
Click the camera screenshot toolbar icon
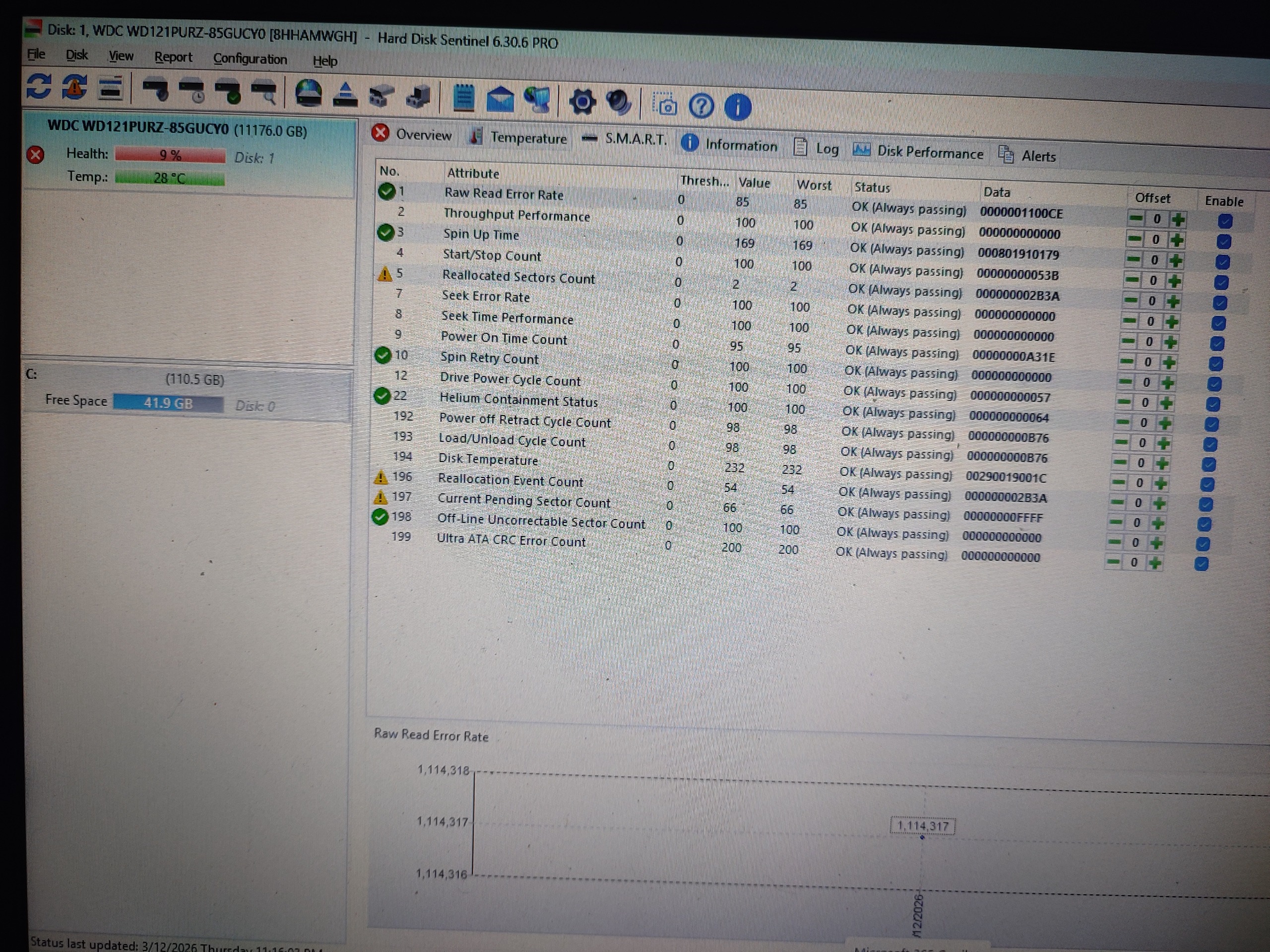(665, 105)
